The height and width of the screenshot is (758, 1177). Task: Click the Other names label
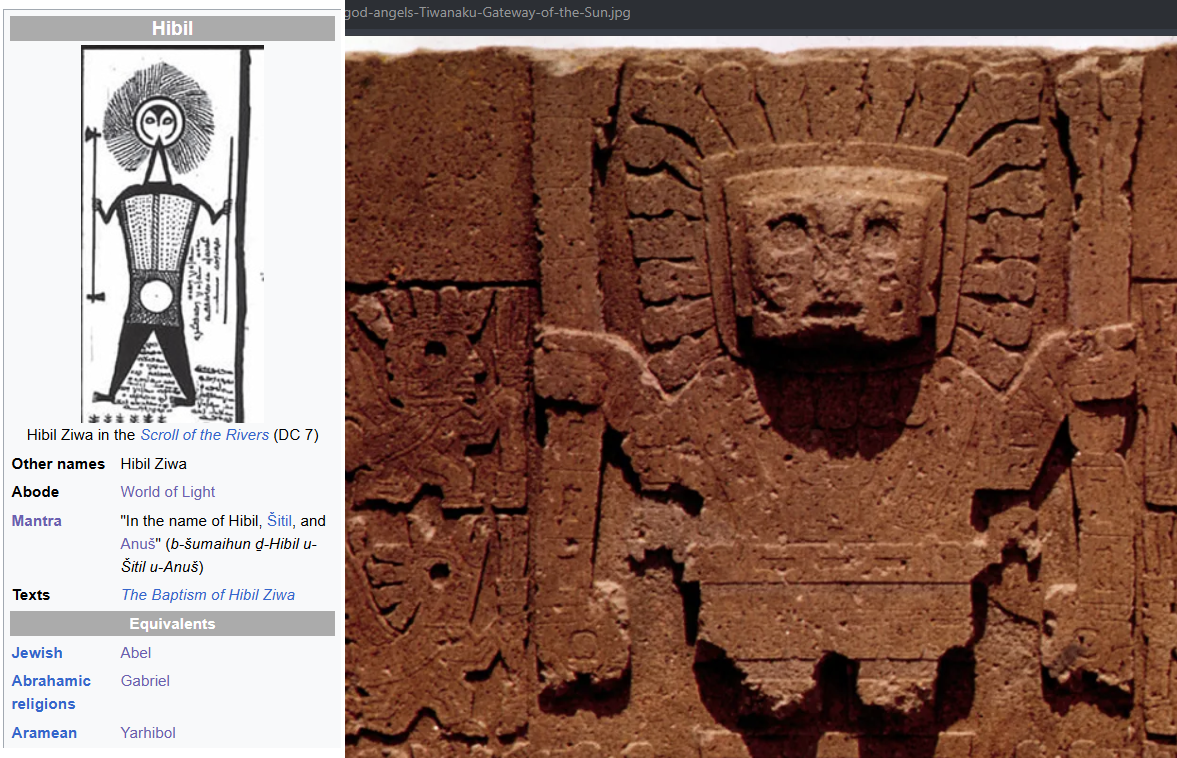click(x=59, y=465)
